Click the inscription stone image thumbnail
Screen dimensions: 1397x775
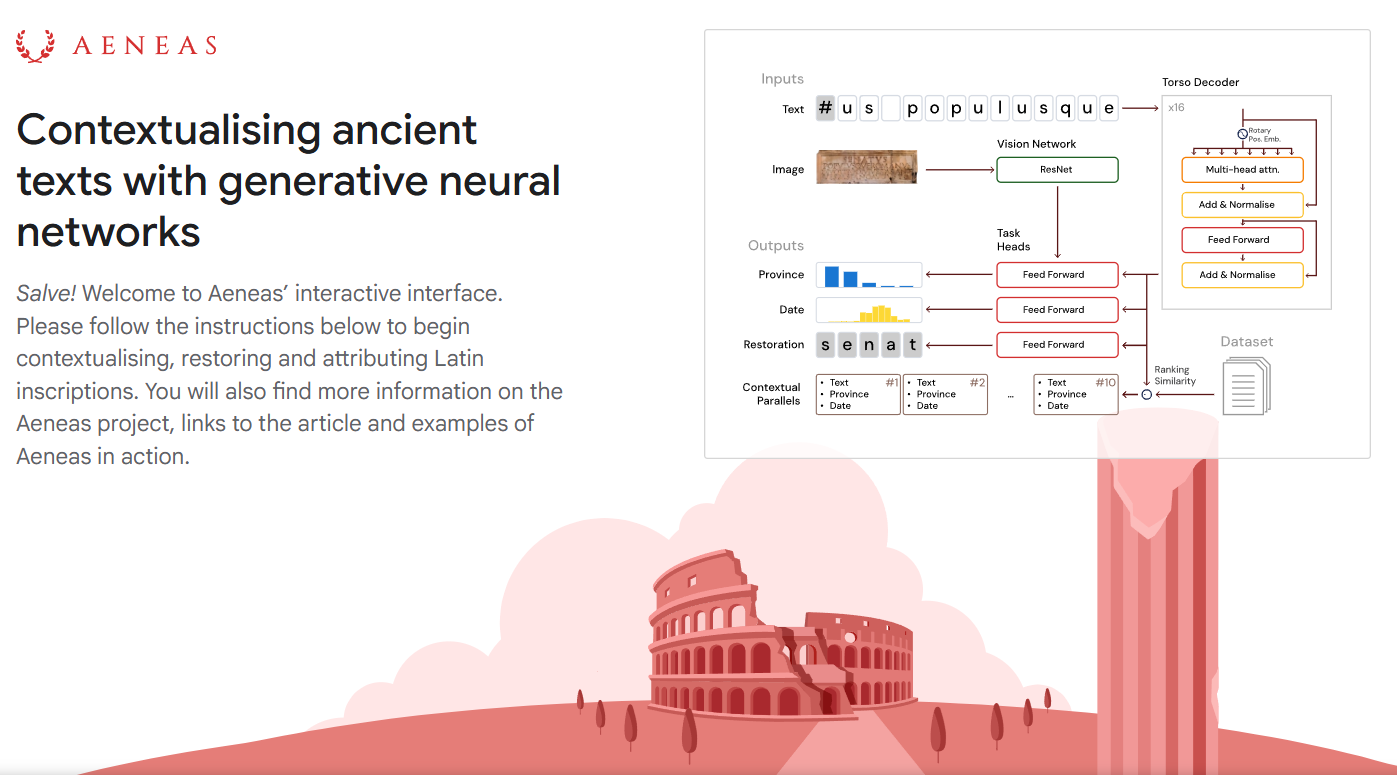pos(867,168)
